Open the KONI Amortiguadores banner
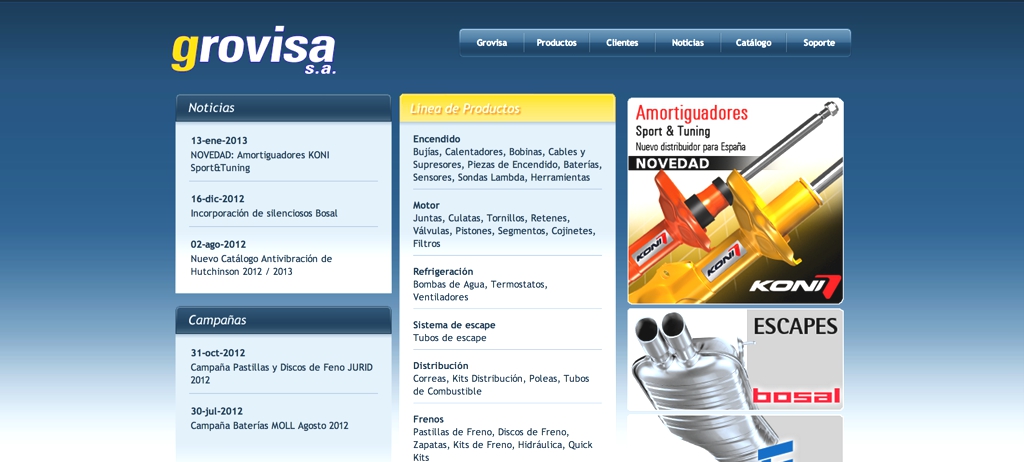The height and width of the screenshot is (462, 1024). click(x=735, y=201)
